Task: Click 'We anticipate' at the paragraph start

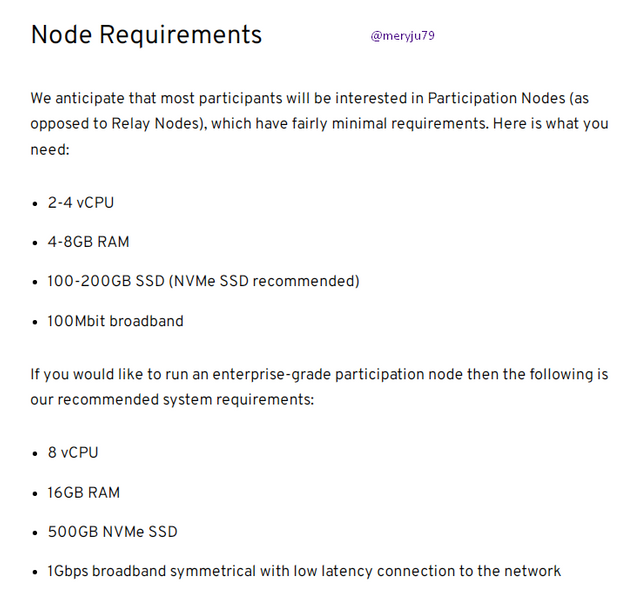Action: [x=75, y=98]
